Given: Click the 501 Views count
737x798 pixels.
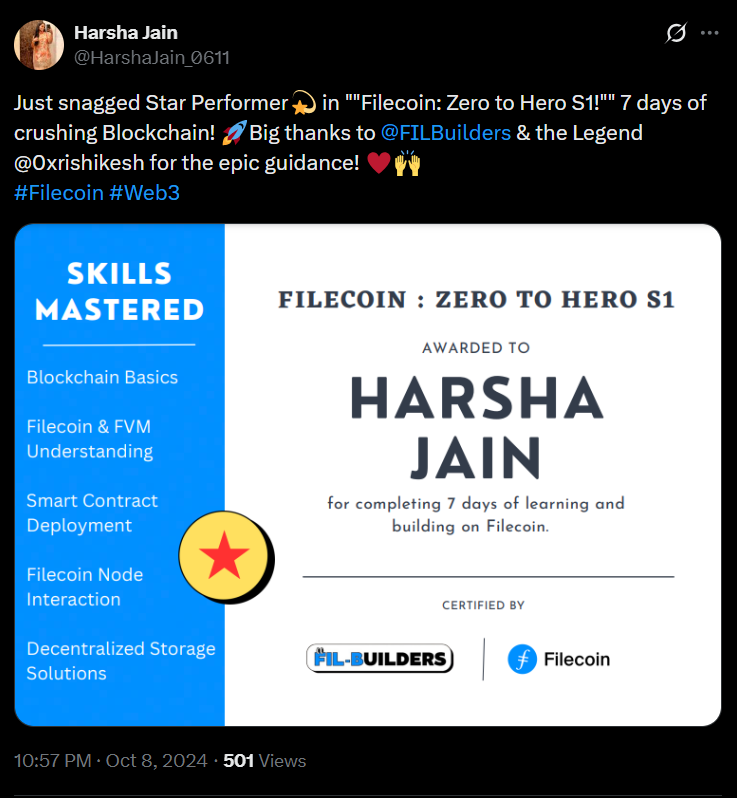Looking at the screenshot, I should click(x=265, y=761).
